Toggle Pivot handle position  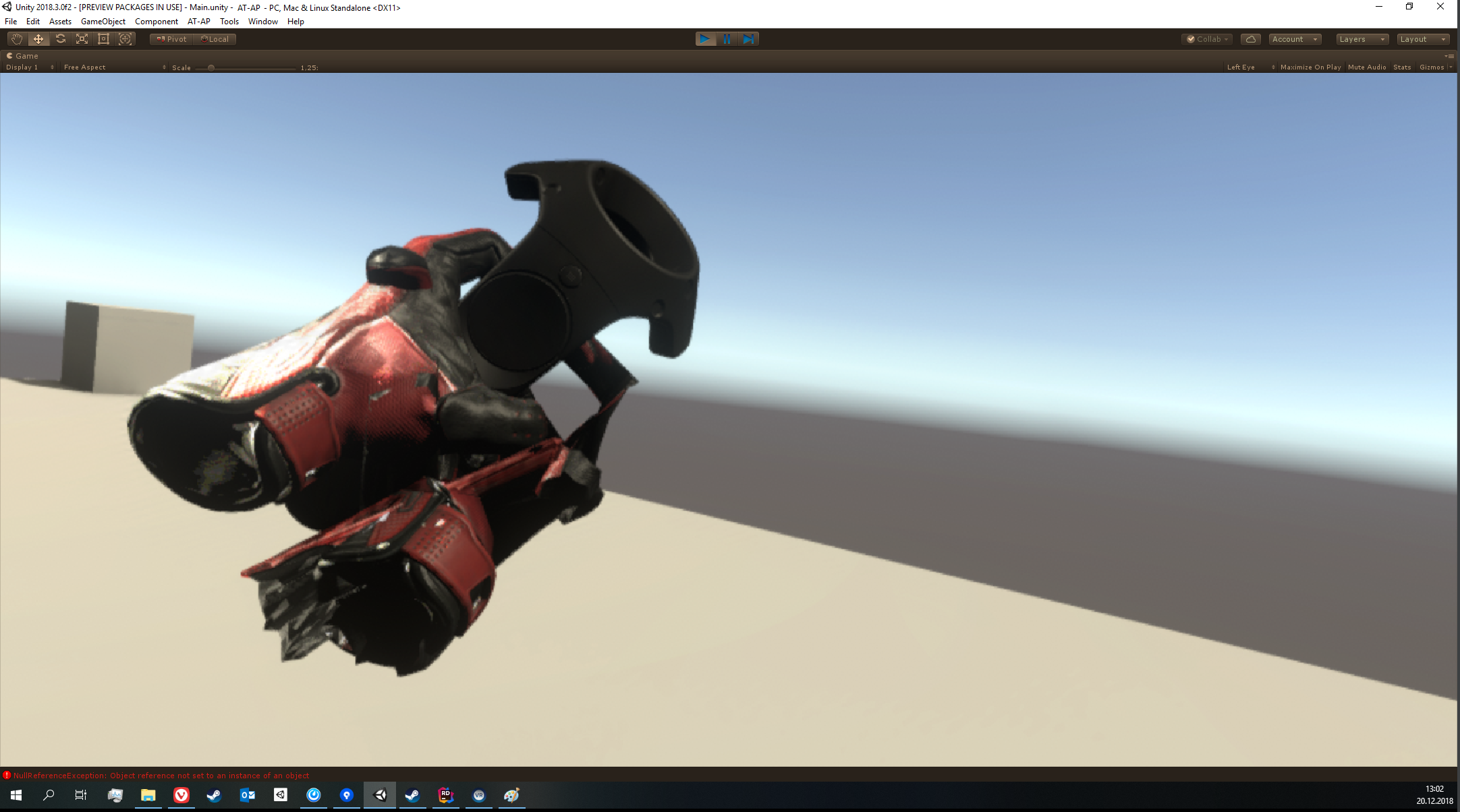tap(171, 39)
